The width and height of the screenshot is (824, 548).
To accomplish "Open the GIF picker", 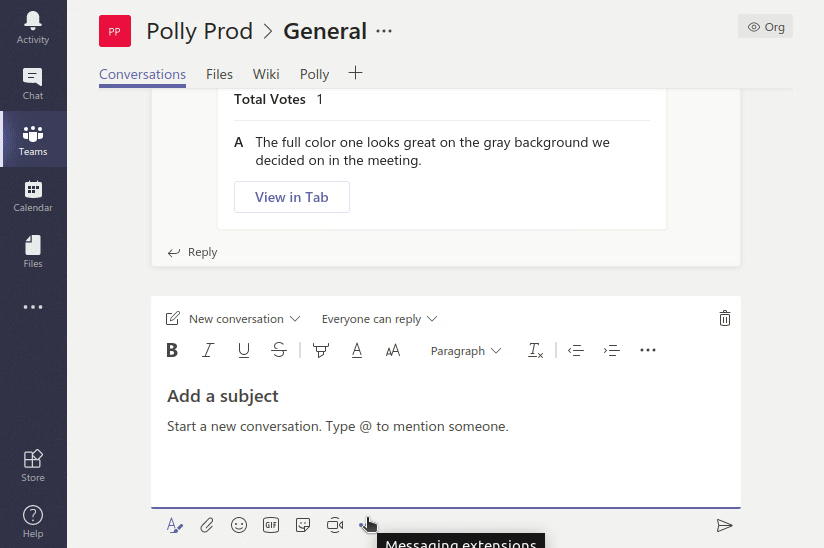I will click(271, 525).
